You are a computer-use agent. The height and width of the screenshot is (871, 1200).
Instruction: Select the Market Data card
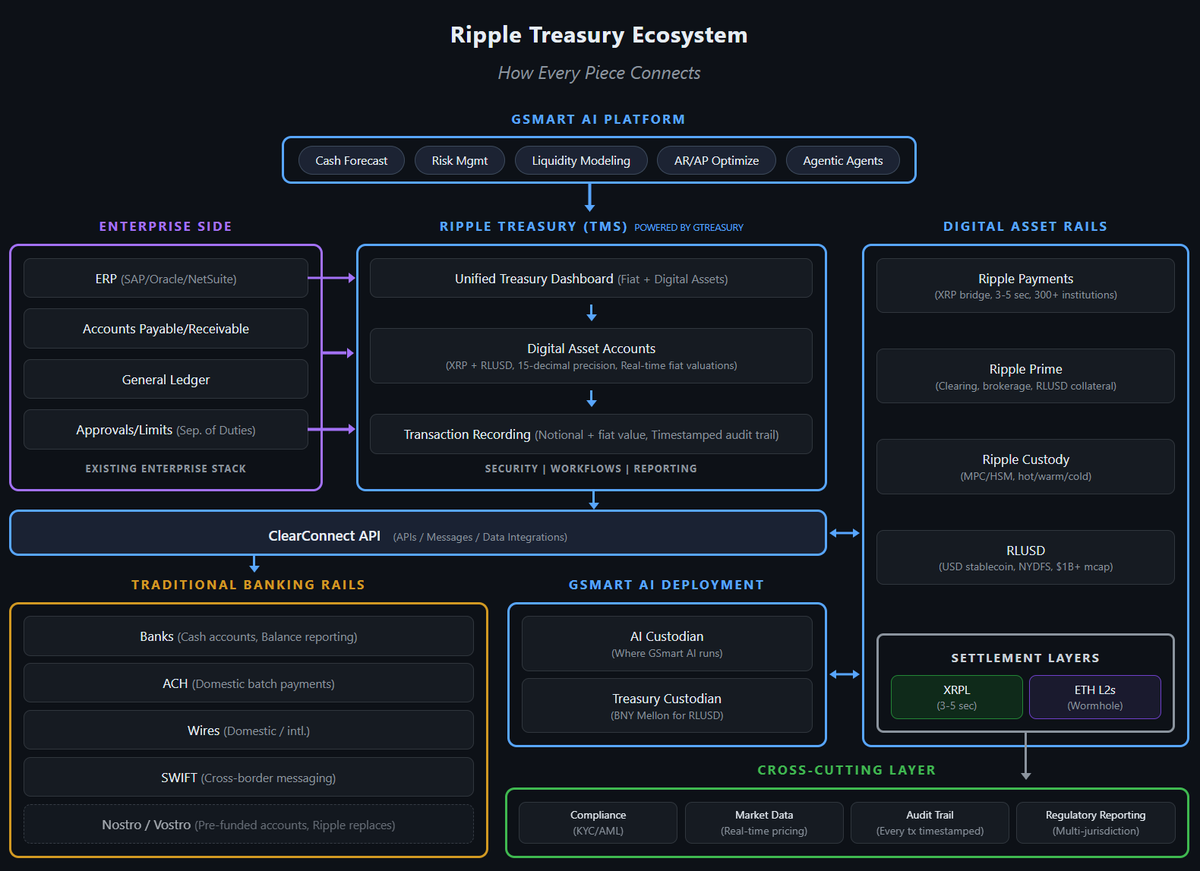tap(764, 822)
